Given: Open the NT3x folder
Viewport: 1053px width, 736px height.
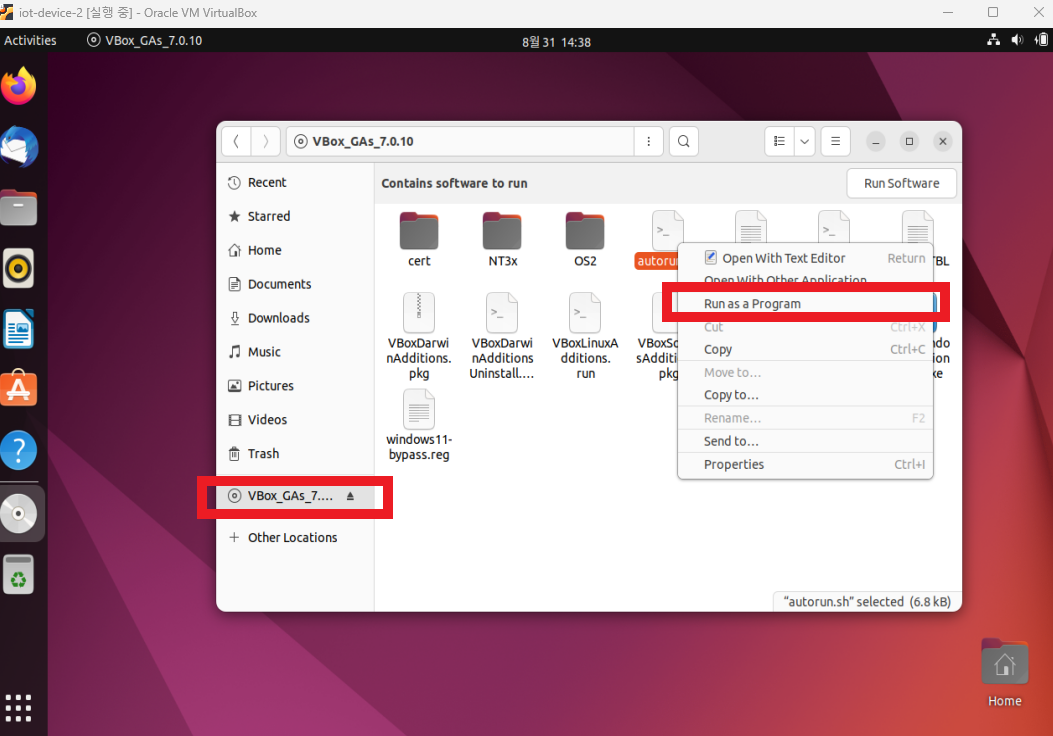Looking at the screenshot, I should pyautogui.click(x=502, y=240).
